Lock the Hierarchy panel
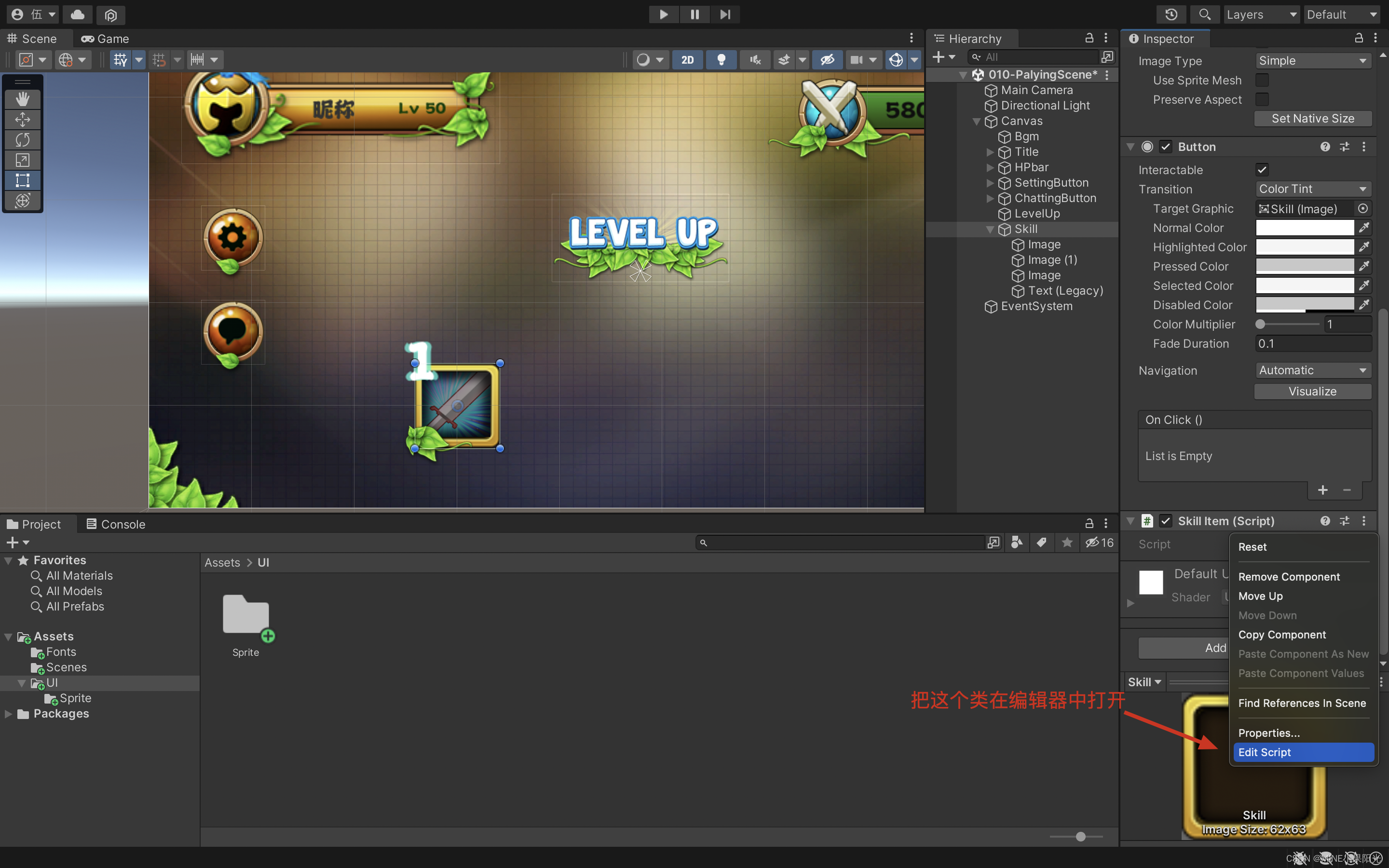 pyautogui.click(x=1089, y=39)
